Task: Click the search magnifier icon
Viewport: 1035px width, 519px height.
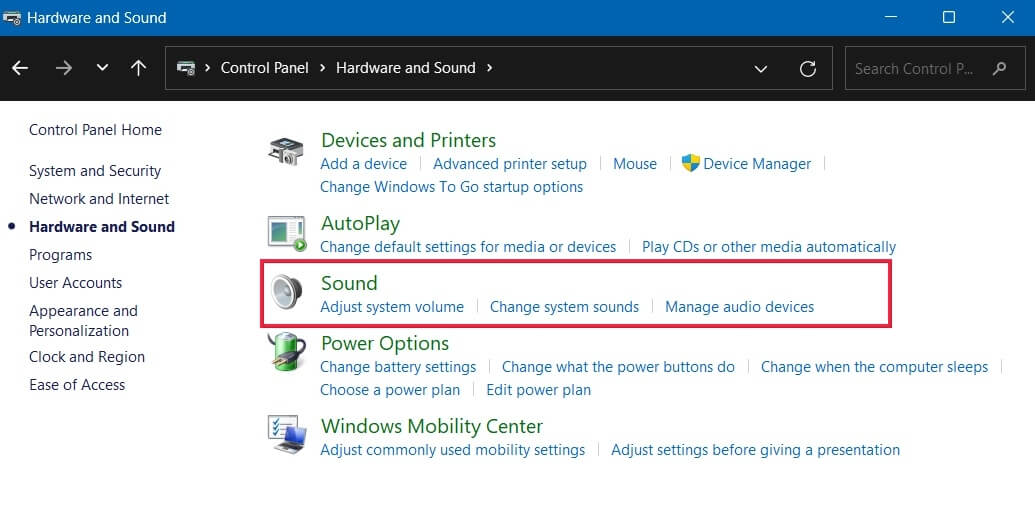Action: (1000, 68)
